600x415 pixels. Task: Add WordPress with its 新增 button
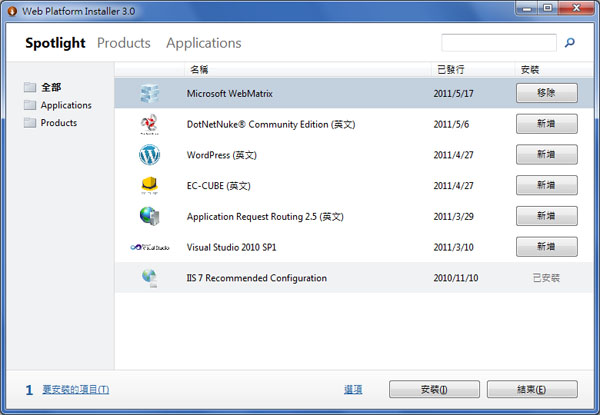(x=546, y=155)
